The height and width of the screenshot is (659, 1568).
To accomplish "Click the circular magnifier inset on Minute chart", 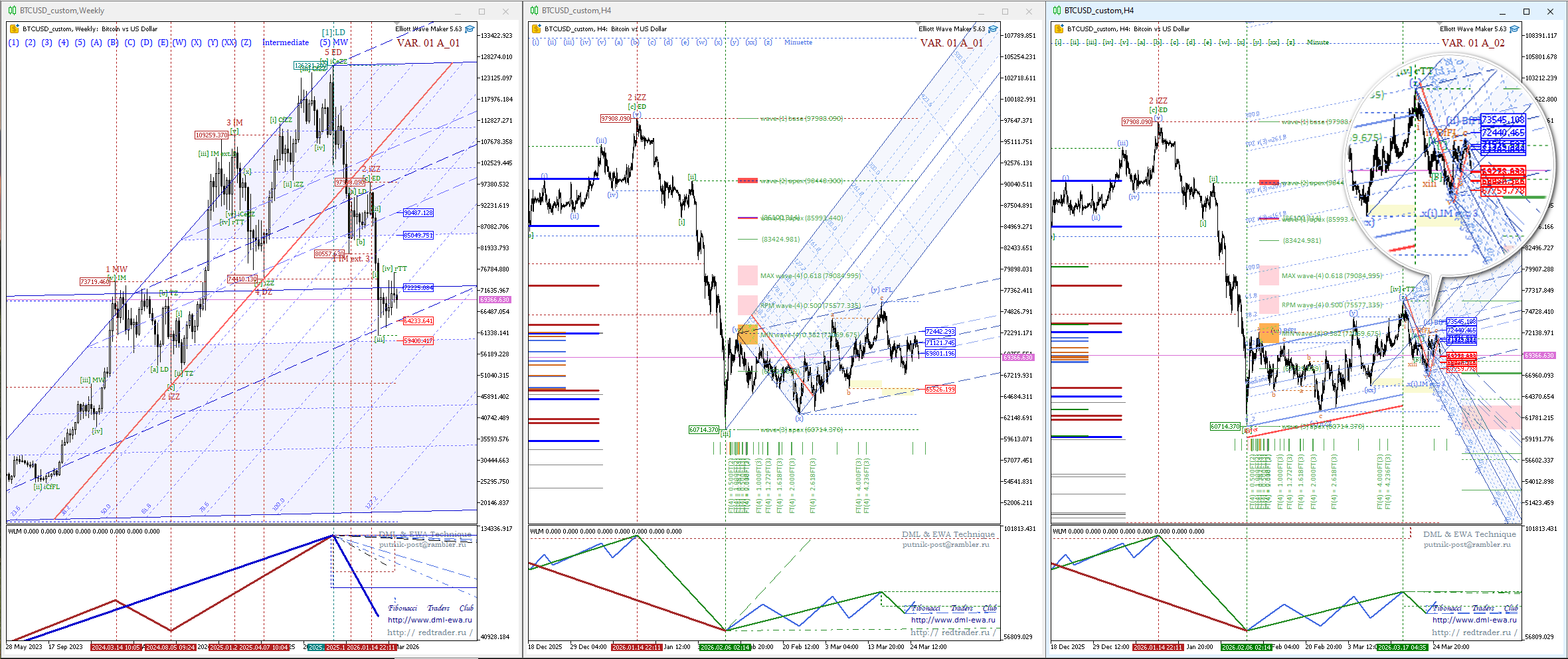I will click(x=1448, y=166).
